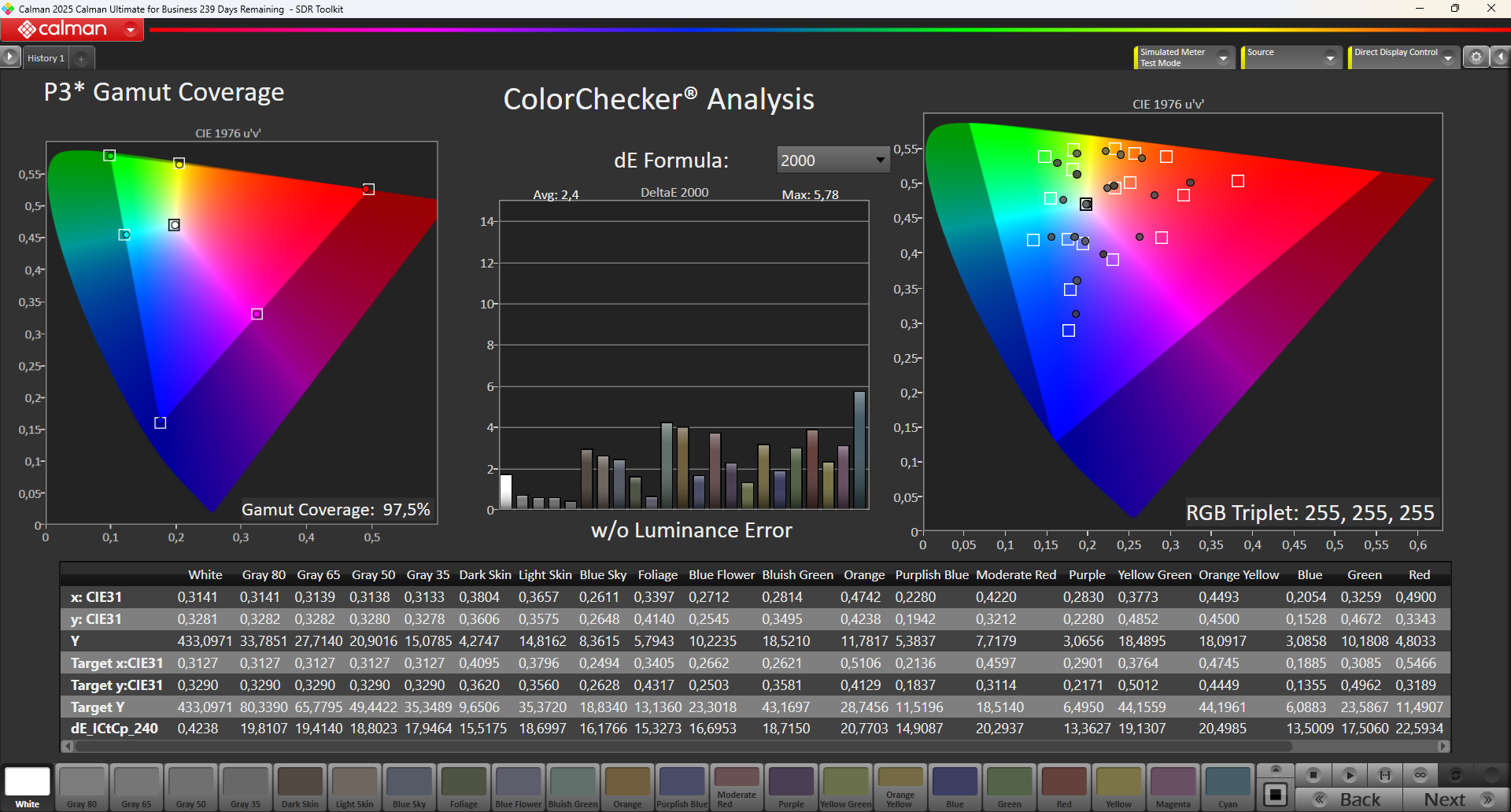The height and width of the screenshot is (812, 1511).
Task: Click the refresh arrows icon
Action: pyautogui.click(x=1456, y=775)
